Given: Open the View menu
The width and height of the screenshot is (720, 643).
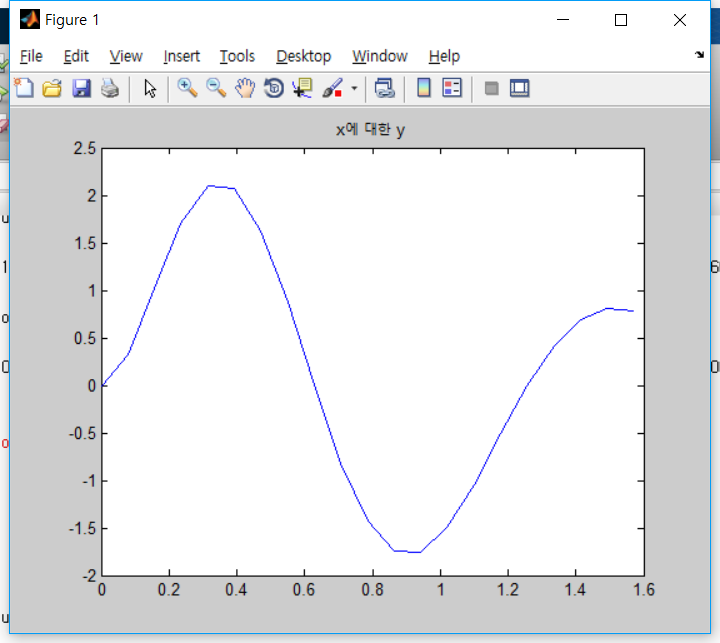Looking at the screenshot, I should [126, 56].
